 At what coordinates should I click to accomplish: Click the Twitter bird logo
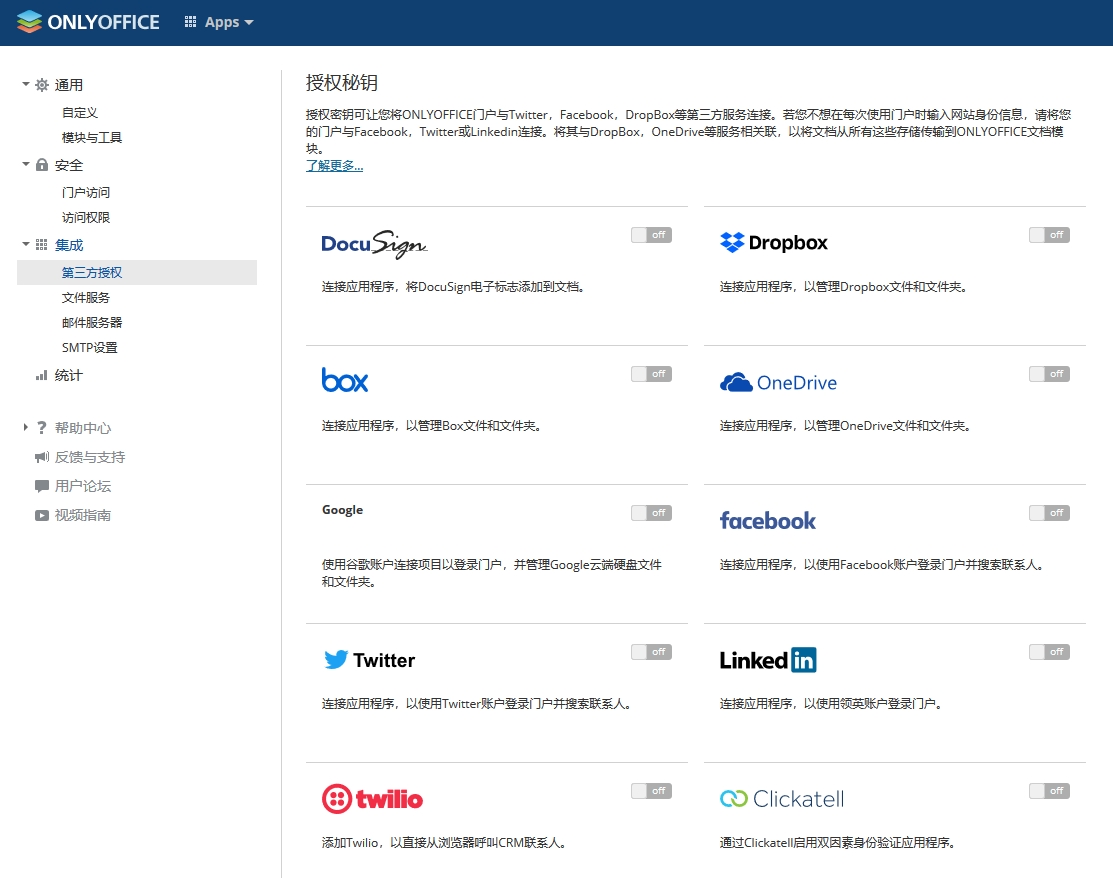tap(336, 660)
